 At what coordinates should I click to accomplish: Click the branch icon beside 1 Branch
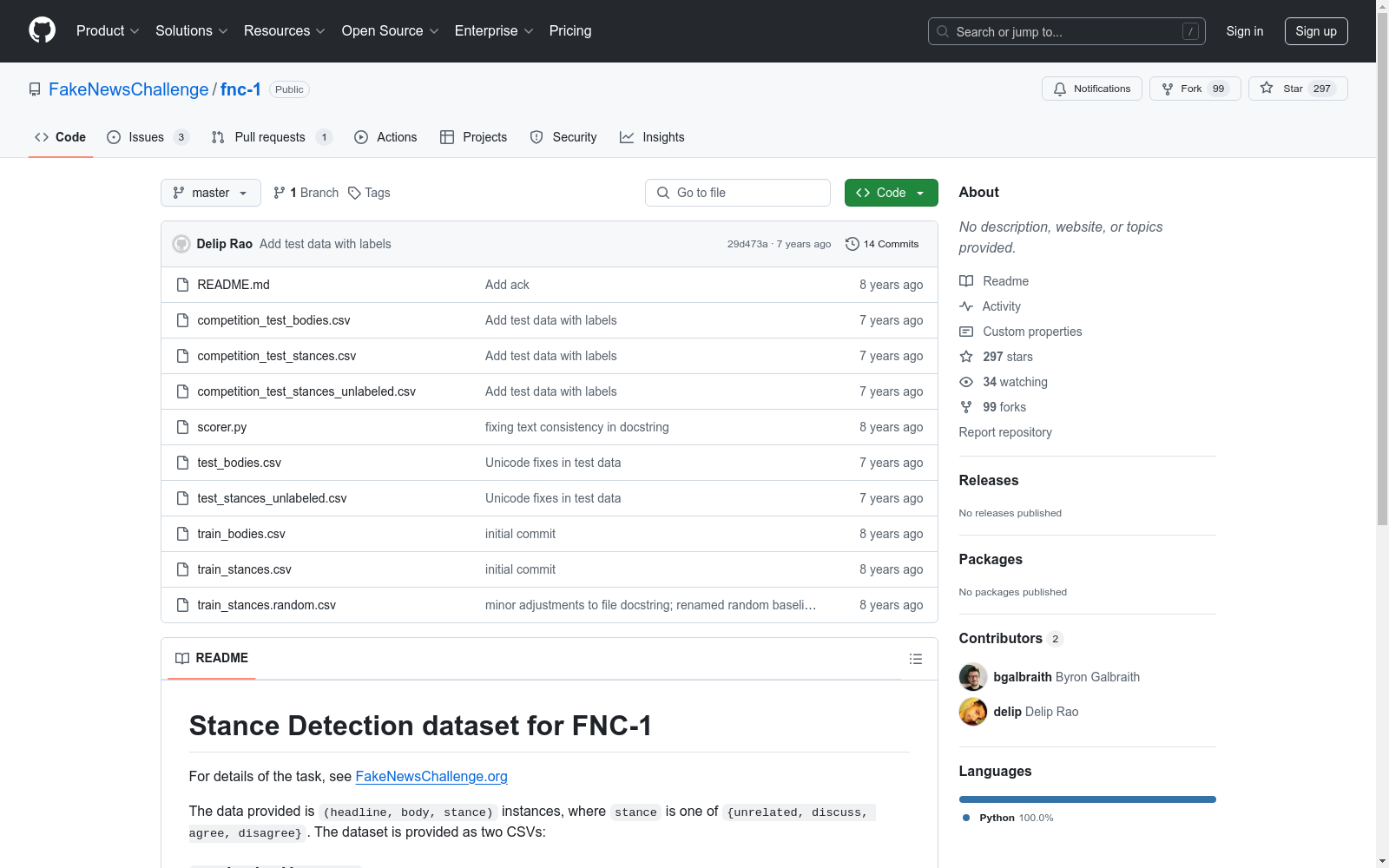[x=280, y=193]
